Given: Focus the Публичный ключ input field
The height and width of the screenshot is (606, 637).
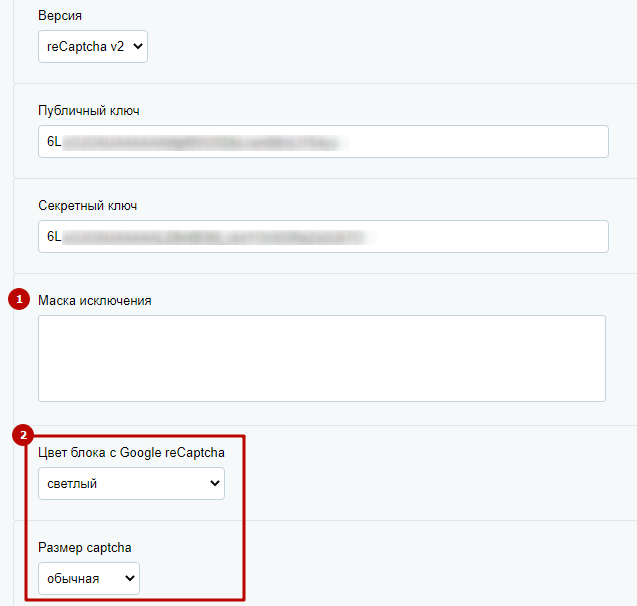Looking at the screenshot, I should (323, 141).
